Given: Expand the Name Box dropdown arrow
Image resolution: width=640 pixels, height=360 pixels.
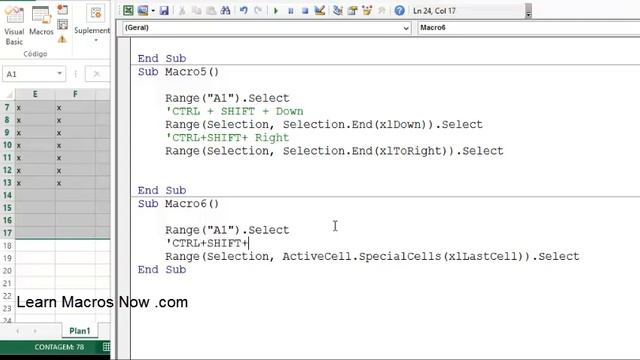Looking at the screenshot, I should [x=60, y=74].
